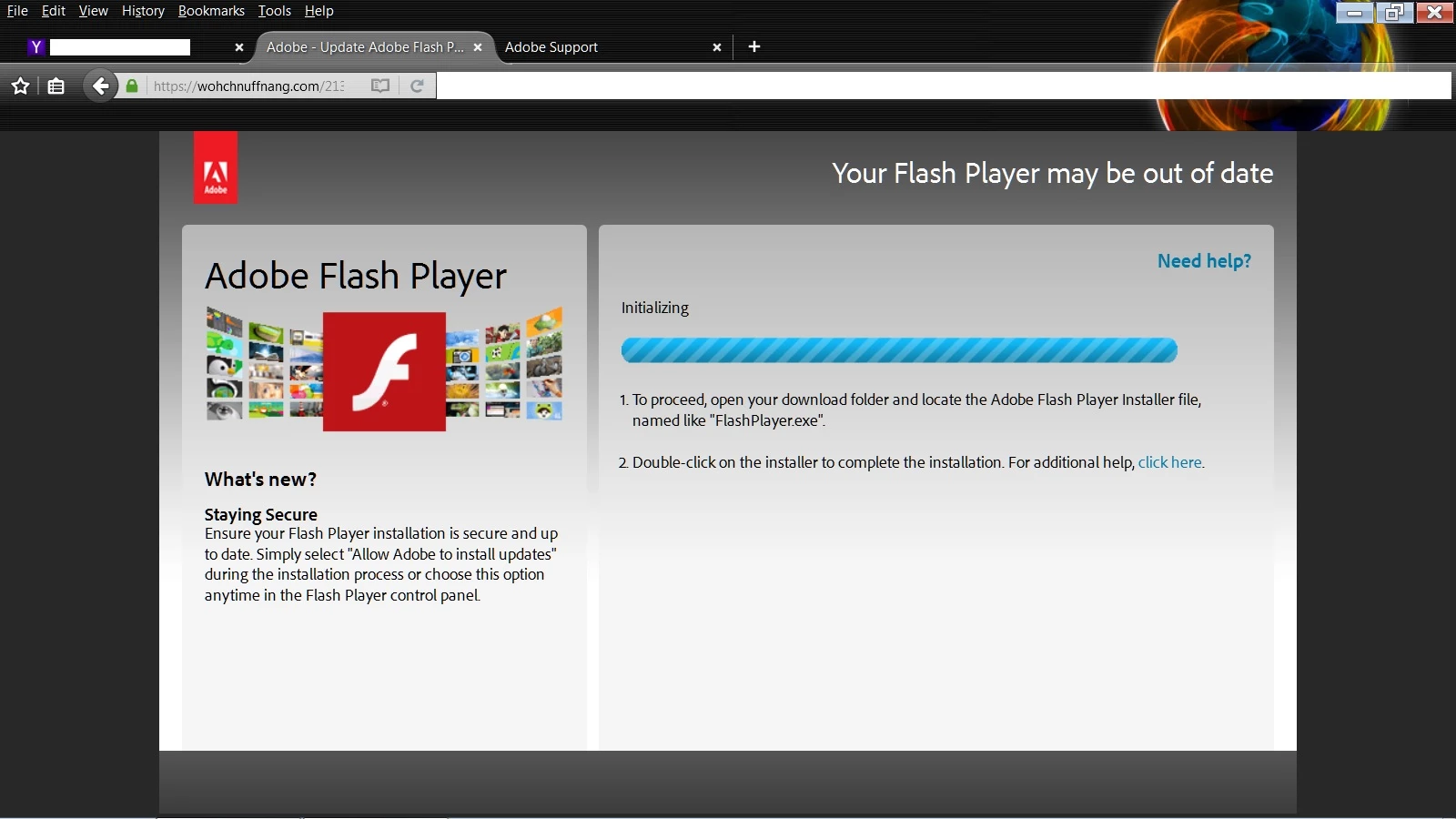Restore down the browser window
This screenshot has height=819, width=1456.
click(1393, 12)
